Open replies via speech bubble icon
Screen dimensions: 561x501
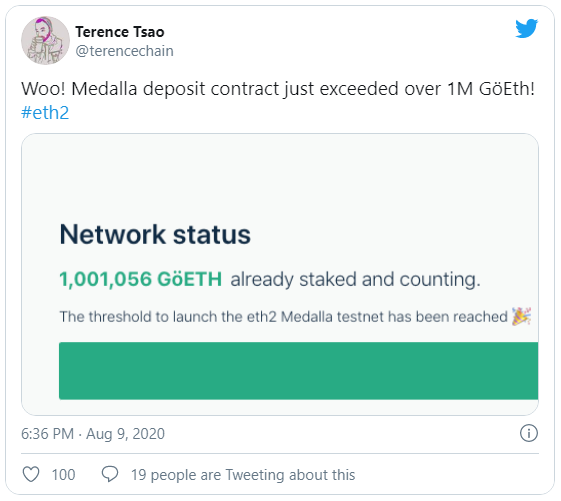click(x=110, y=474)
